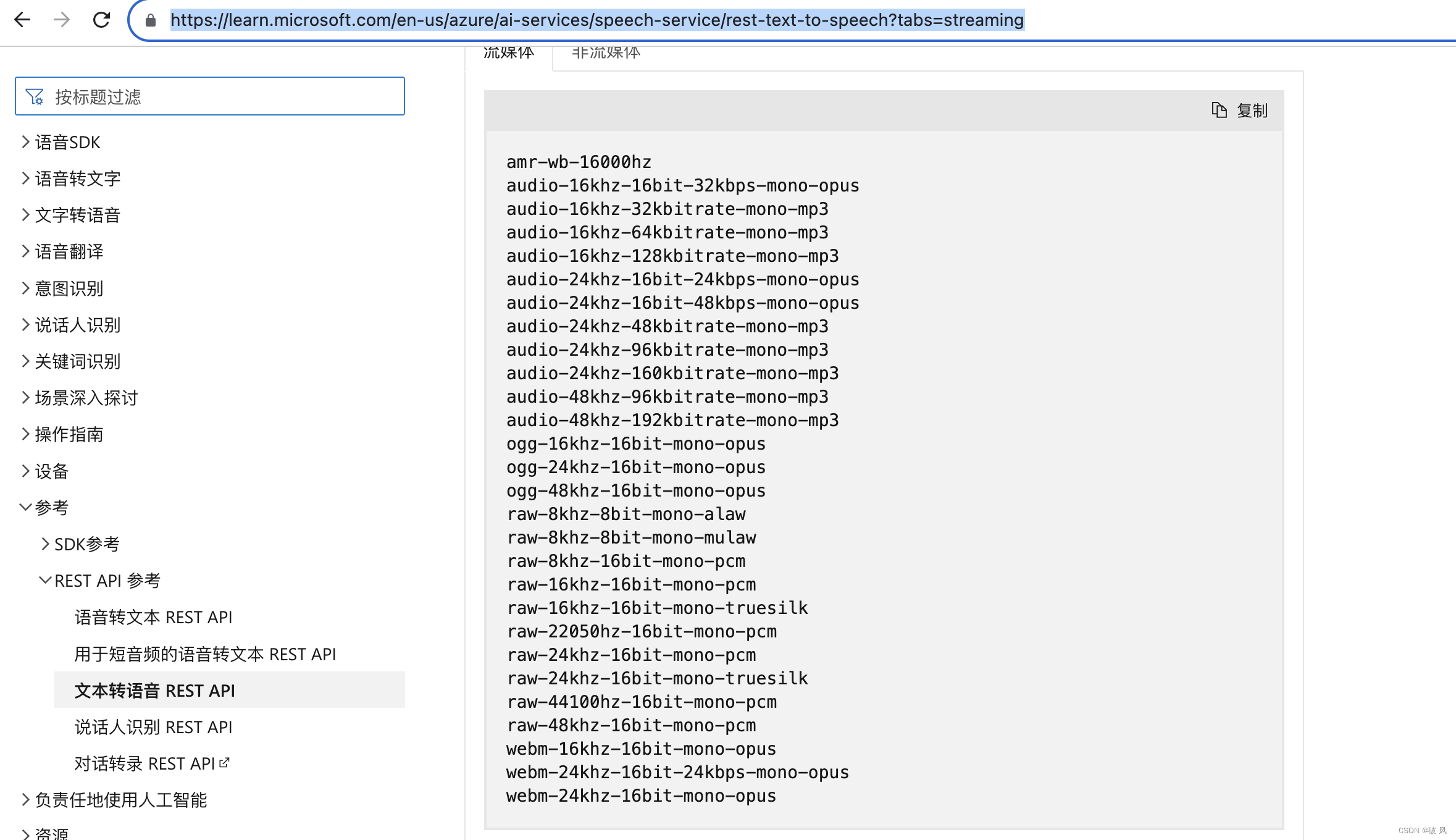This screenshot has width=1456, height=840.
Task: Click the URL in address bar
Action: coord(596,20)
